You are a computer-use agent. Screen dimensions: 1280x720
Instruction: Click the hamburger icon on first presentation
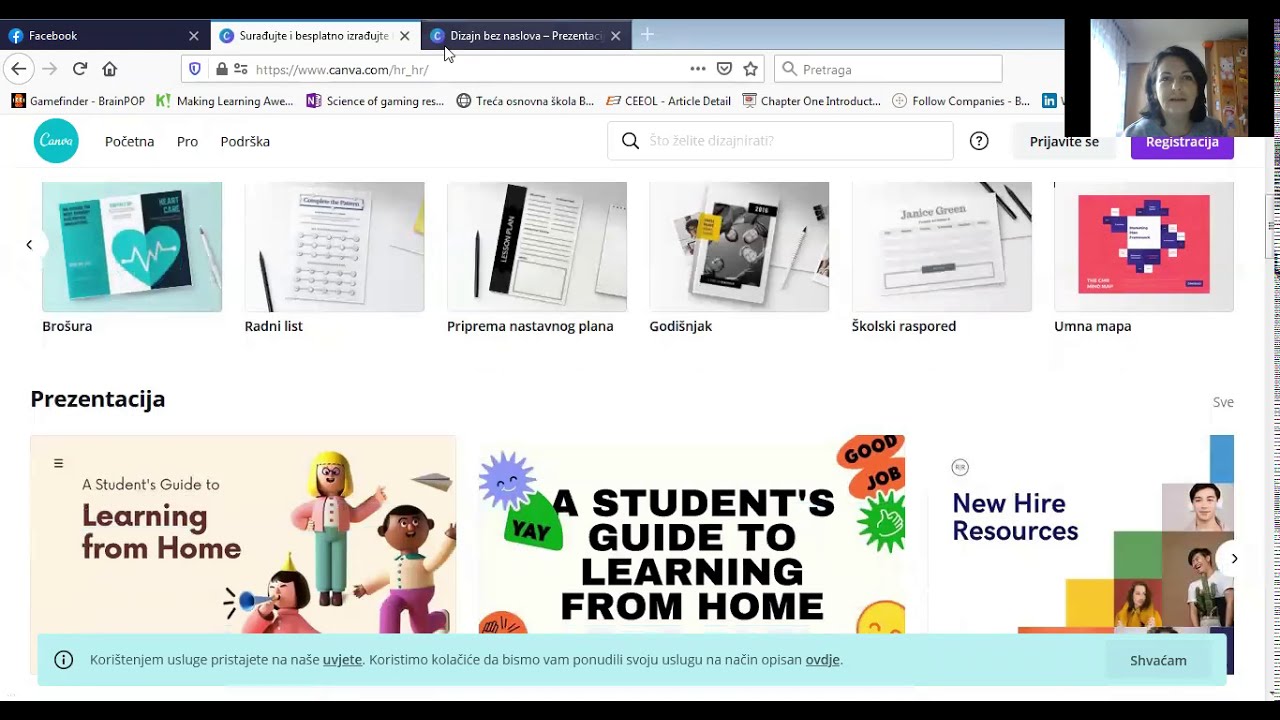tap(58, 463)
